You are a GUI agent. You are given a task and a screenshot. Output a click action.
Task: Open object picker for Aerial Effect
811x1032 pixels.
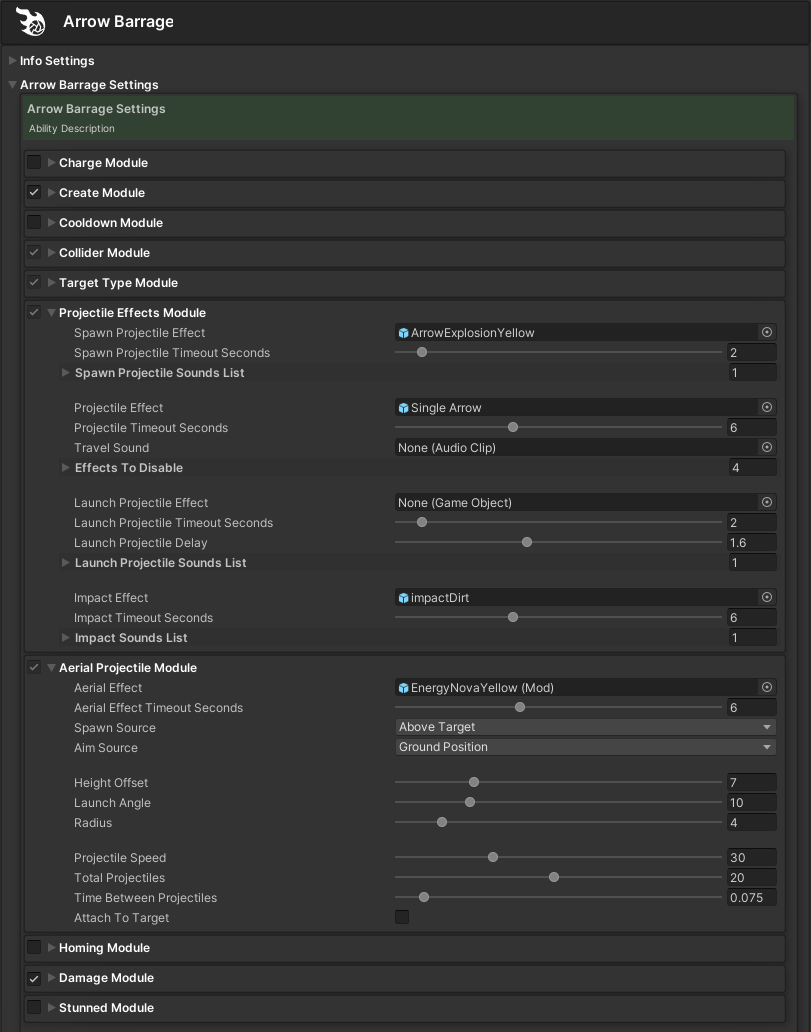point(767,688)
